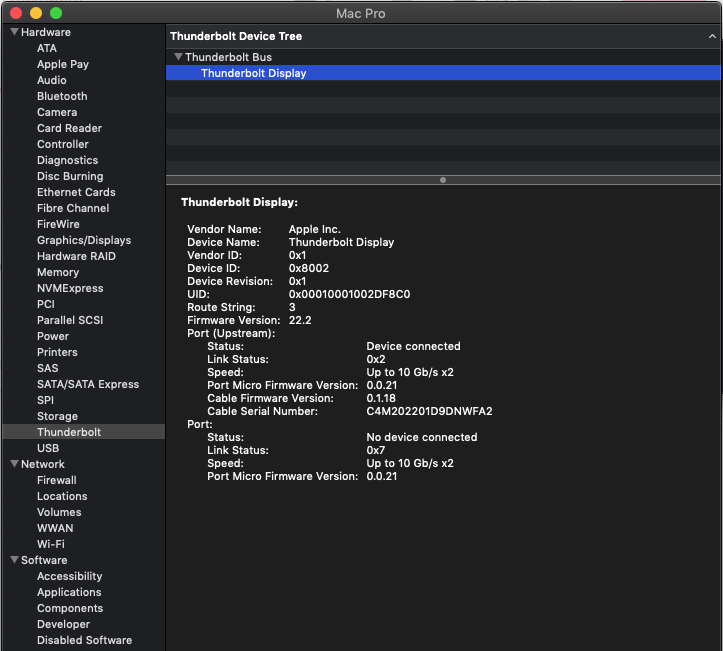Show SAS hardware info
Screen dimensions: 723x651
pyautogui.click(x=47, y=368)
